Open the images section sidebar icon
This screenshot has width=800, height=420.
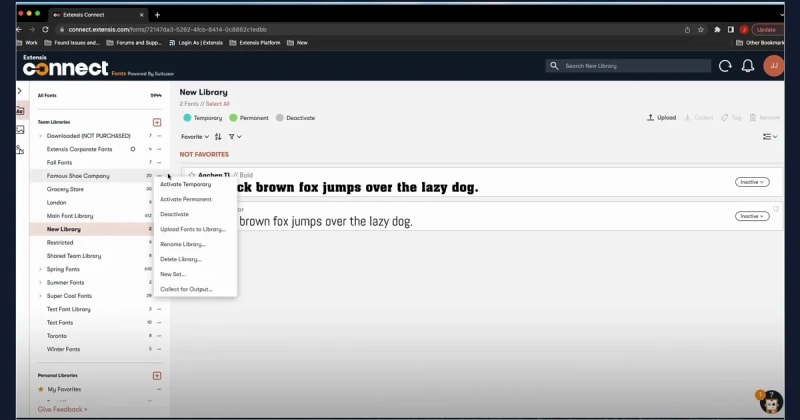(x=20, y=130)
